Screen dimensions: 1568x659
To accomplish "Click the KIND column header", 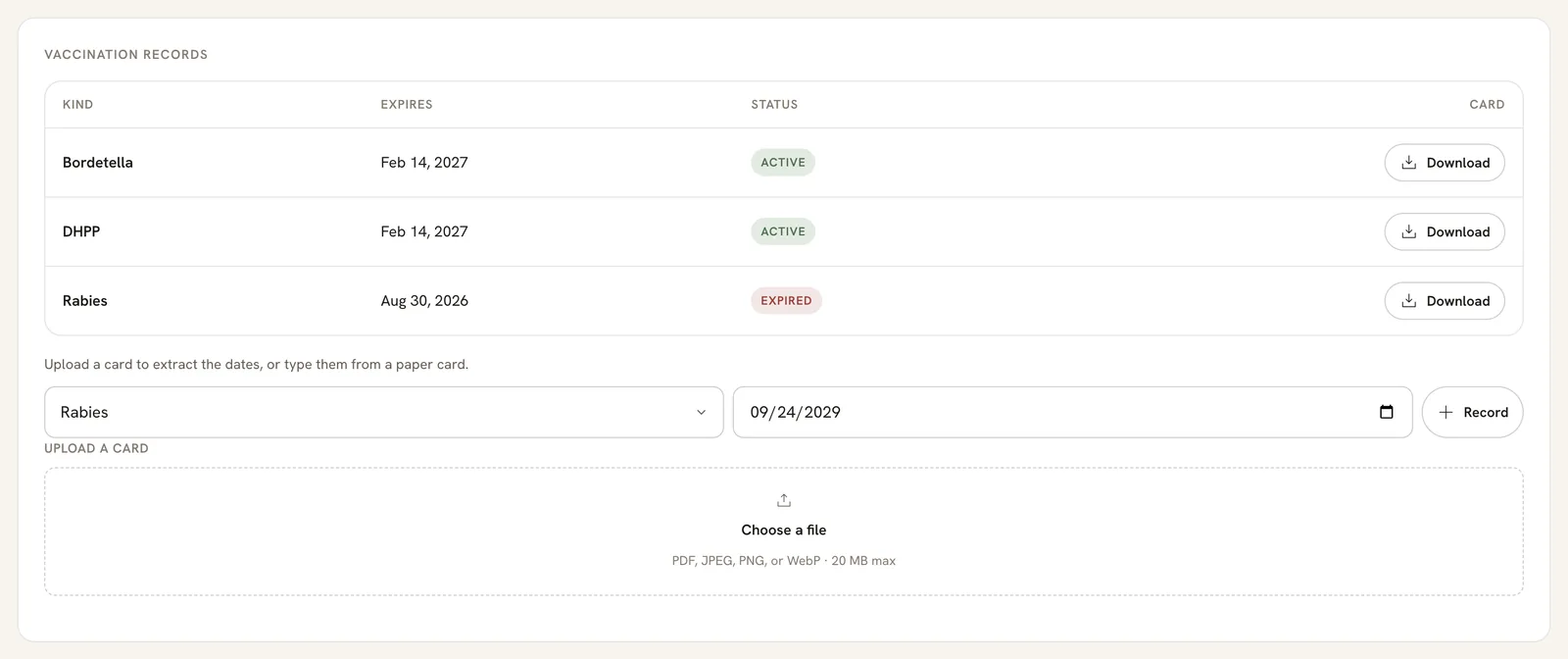I will click(x=78, y=104).
